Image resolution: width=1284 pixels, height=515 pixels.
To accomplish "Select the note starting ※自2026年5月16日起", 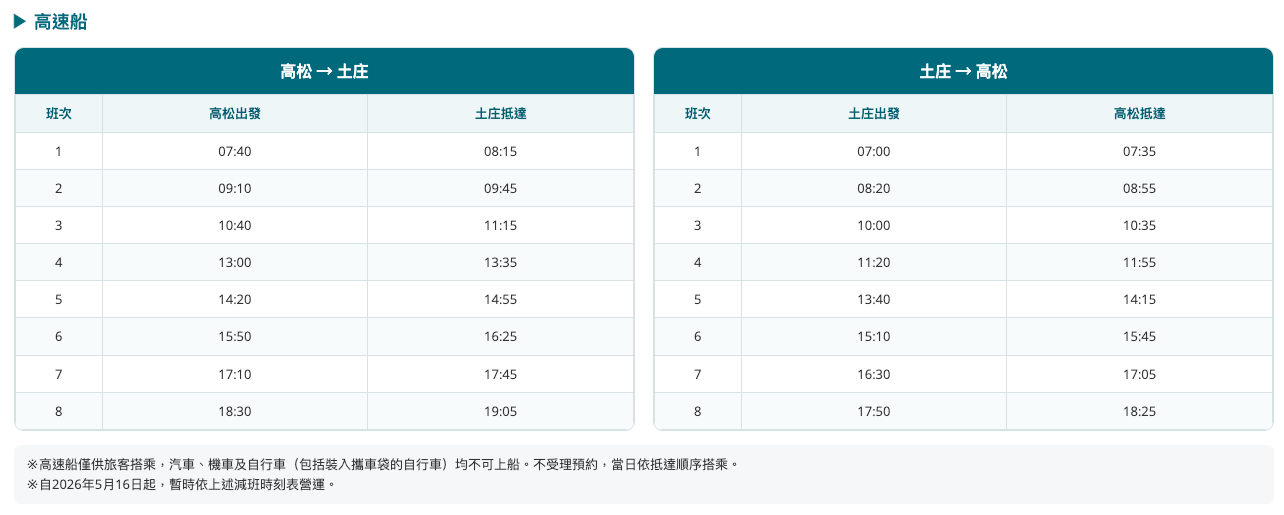I will tap(181, 485).
